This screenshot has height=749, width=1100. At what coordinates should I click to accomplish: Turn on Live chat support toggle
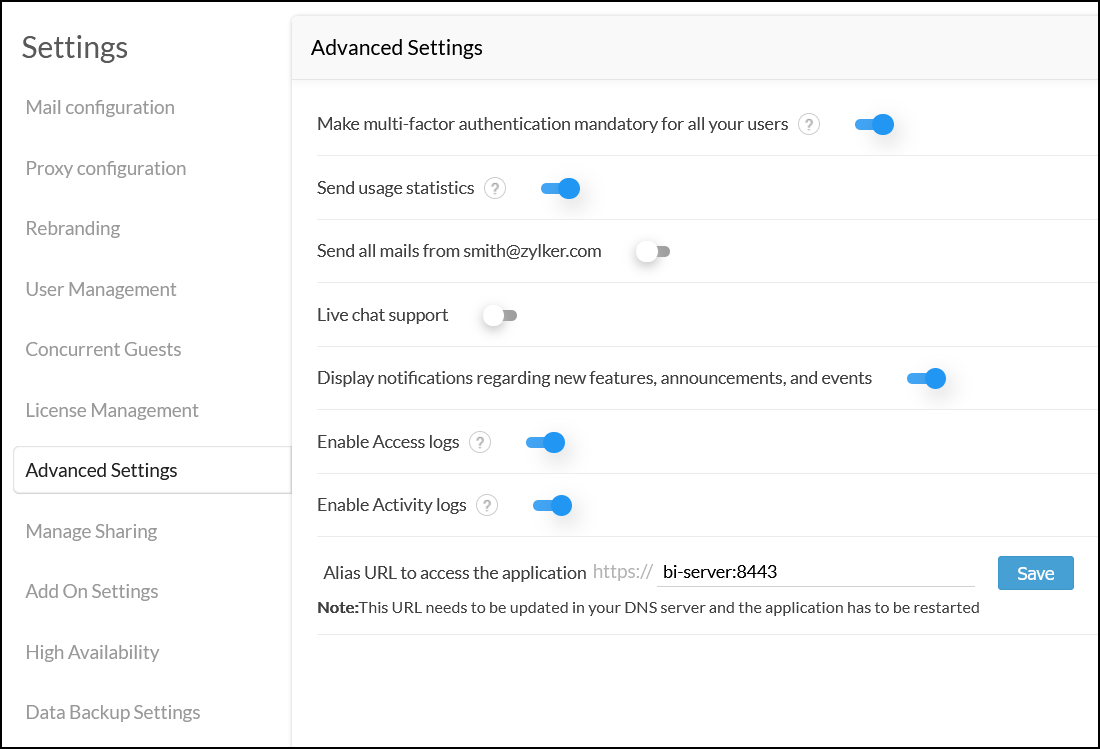click(x=500, y=316)
